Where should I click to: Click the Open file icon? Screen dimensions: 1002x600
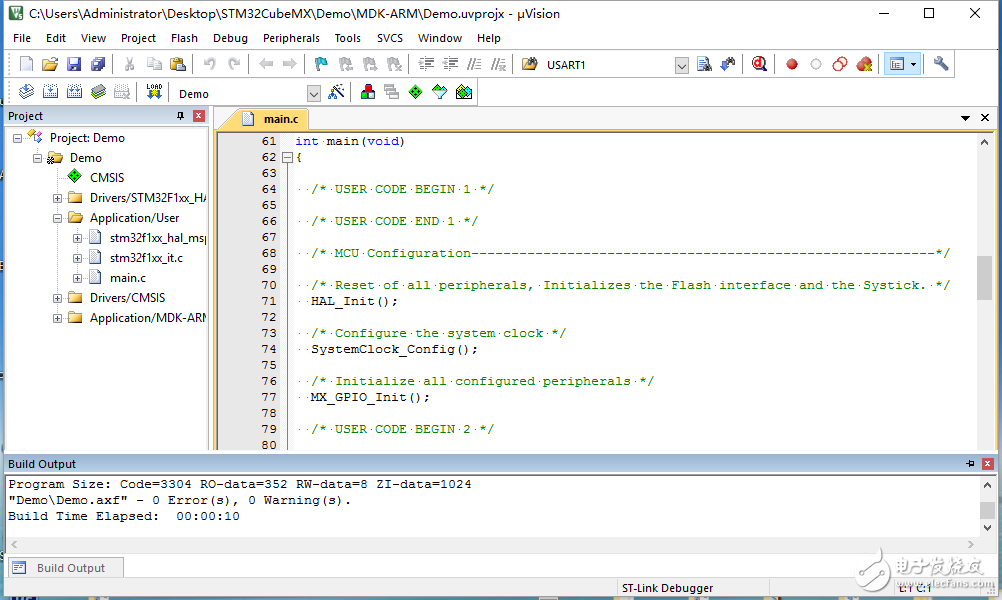50,64
